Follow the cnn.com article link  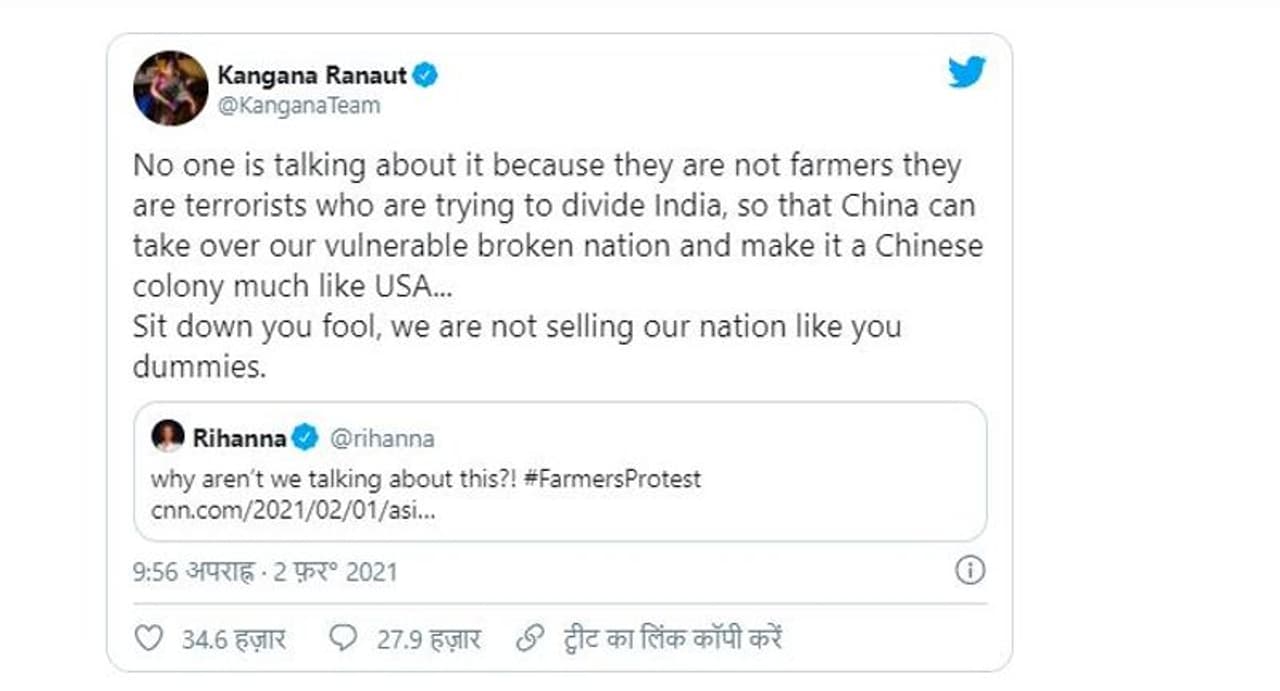[x=292, y=510]
